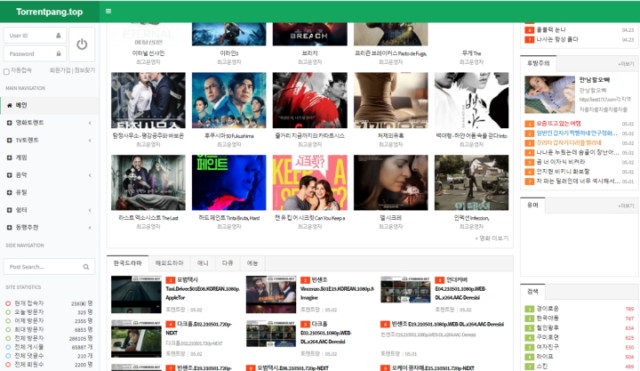Image resolution: width=640 pixels, height=371 pixels.
Task: Expand the 영화토렌트 menu arrow
Action: [90, 123]
